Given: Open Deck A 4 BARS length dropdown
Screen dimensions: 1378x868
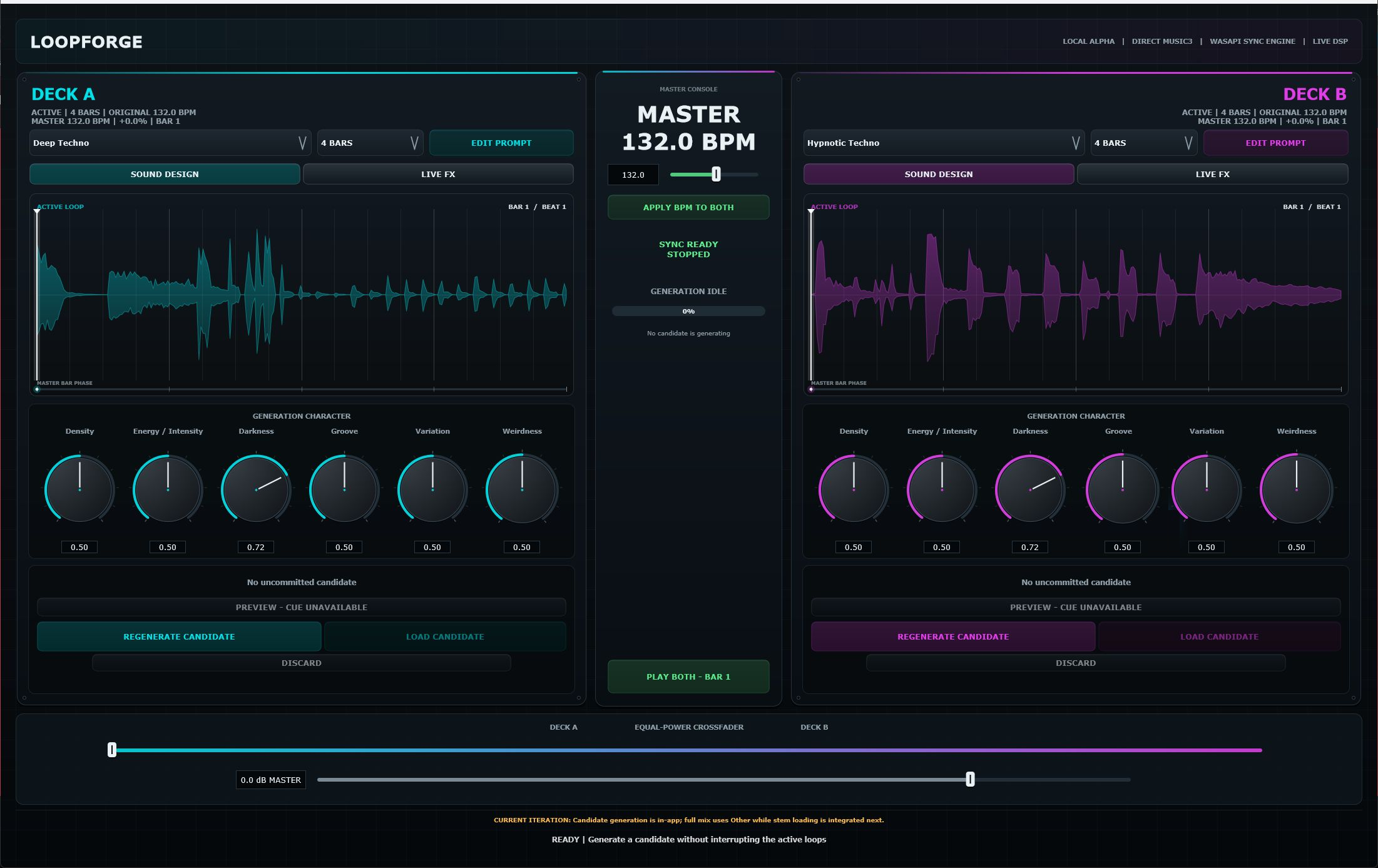Looking at the screenshot, I should (370, 143).
